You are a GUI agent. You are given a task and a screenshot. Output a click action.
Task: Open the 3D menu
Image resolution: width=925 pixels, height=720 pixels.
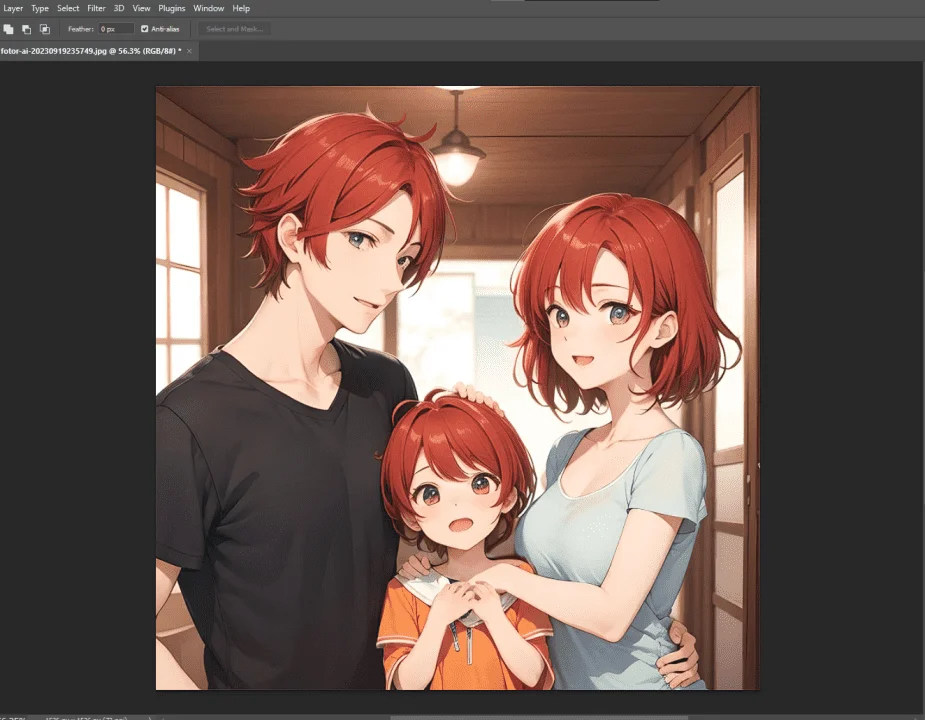click(119, 8)
